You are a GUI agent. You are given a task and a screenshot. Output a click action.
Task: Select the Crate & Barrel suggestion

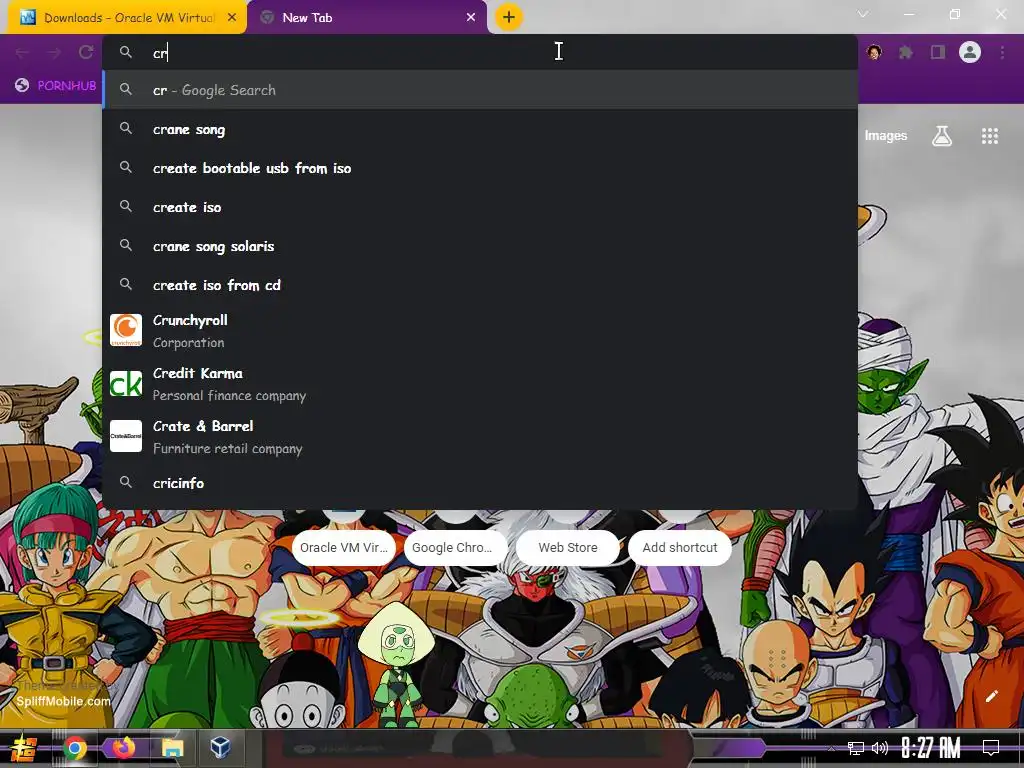[x=480, y=436]
